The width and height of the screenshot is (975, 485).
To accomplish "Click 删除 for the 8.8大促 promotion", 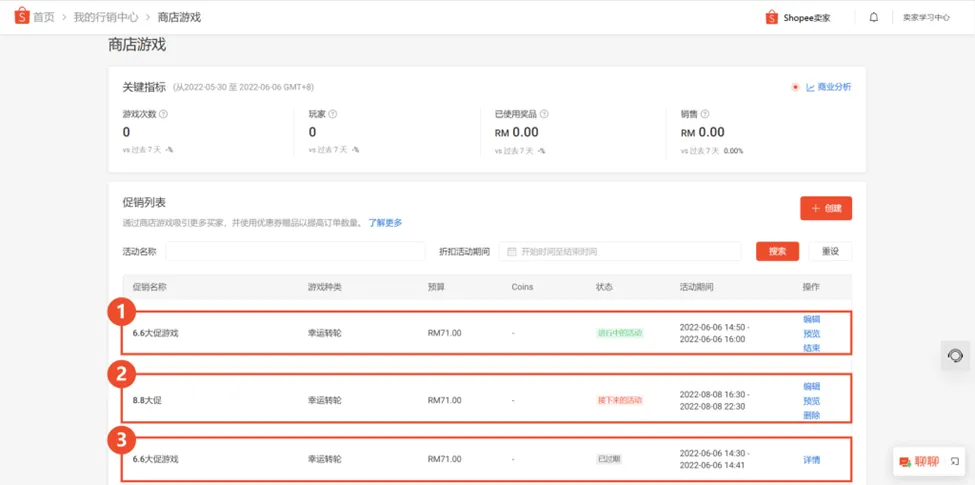I will point(811,415).
